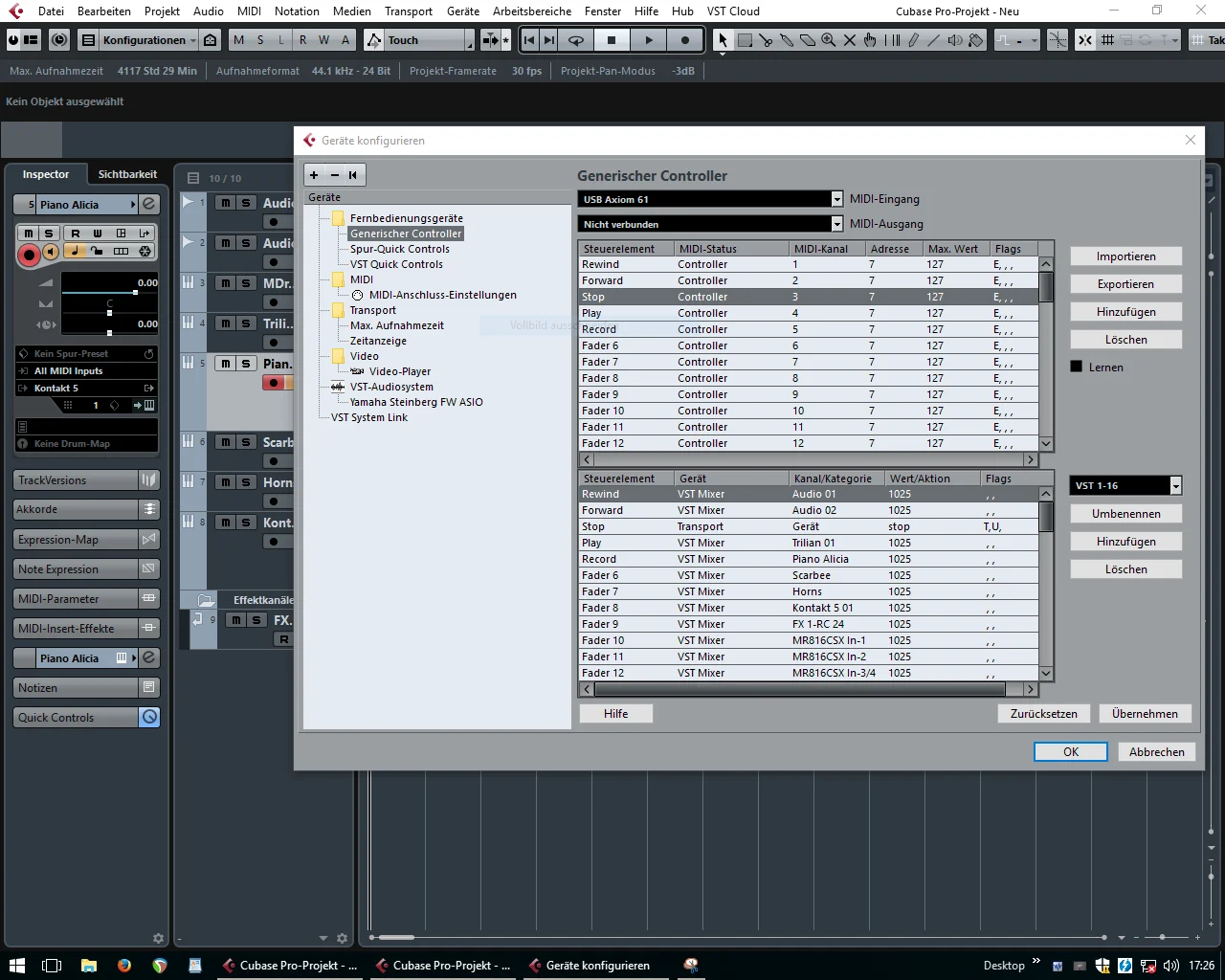
Task: Click the Importieren button
Action: [x=1125, y=256]
